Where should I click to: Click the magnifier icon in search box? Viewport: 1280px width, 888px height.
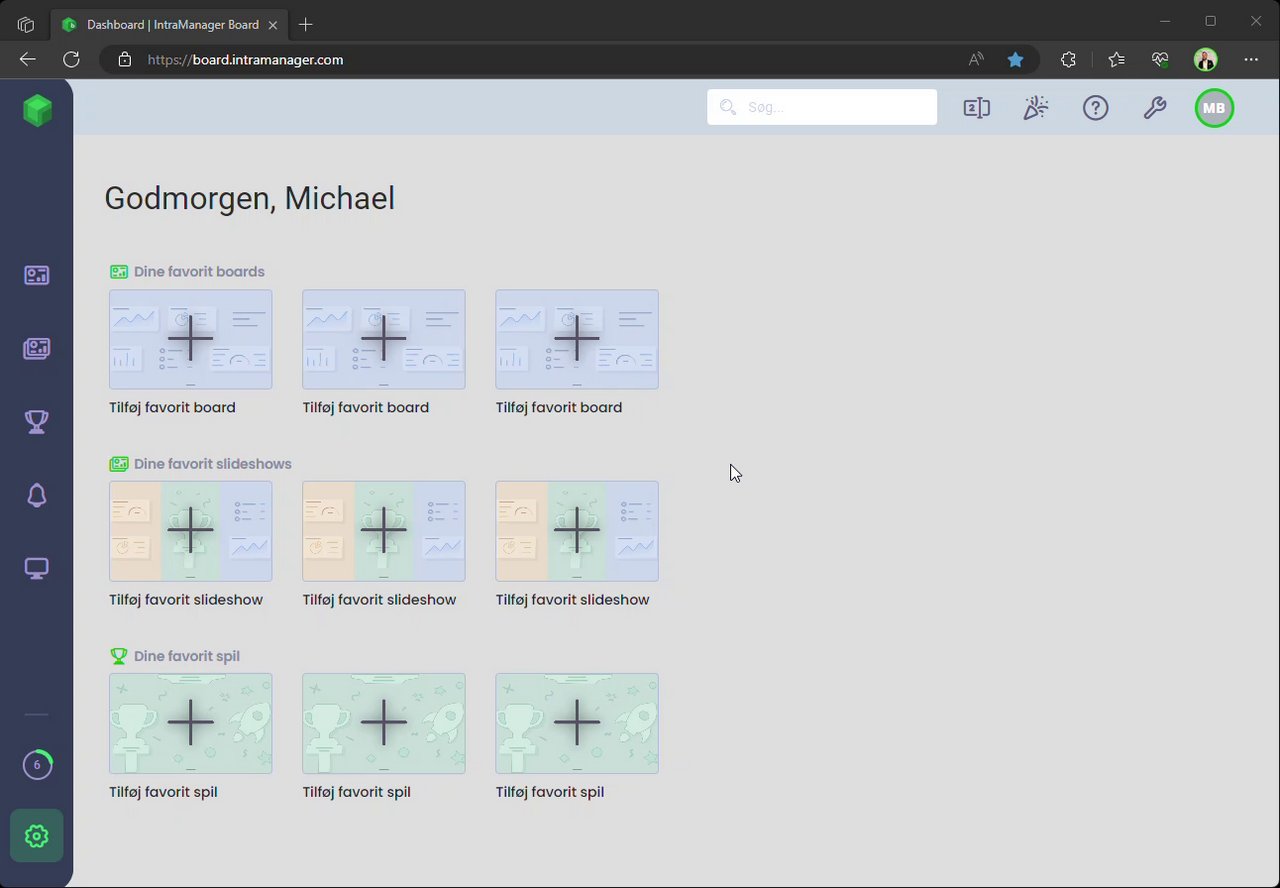[727, 107]
